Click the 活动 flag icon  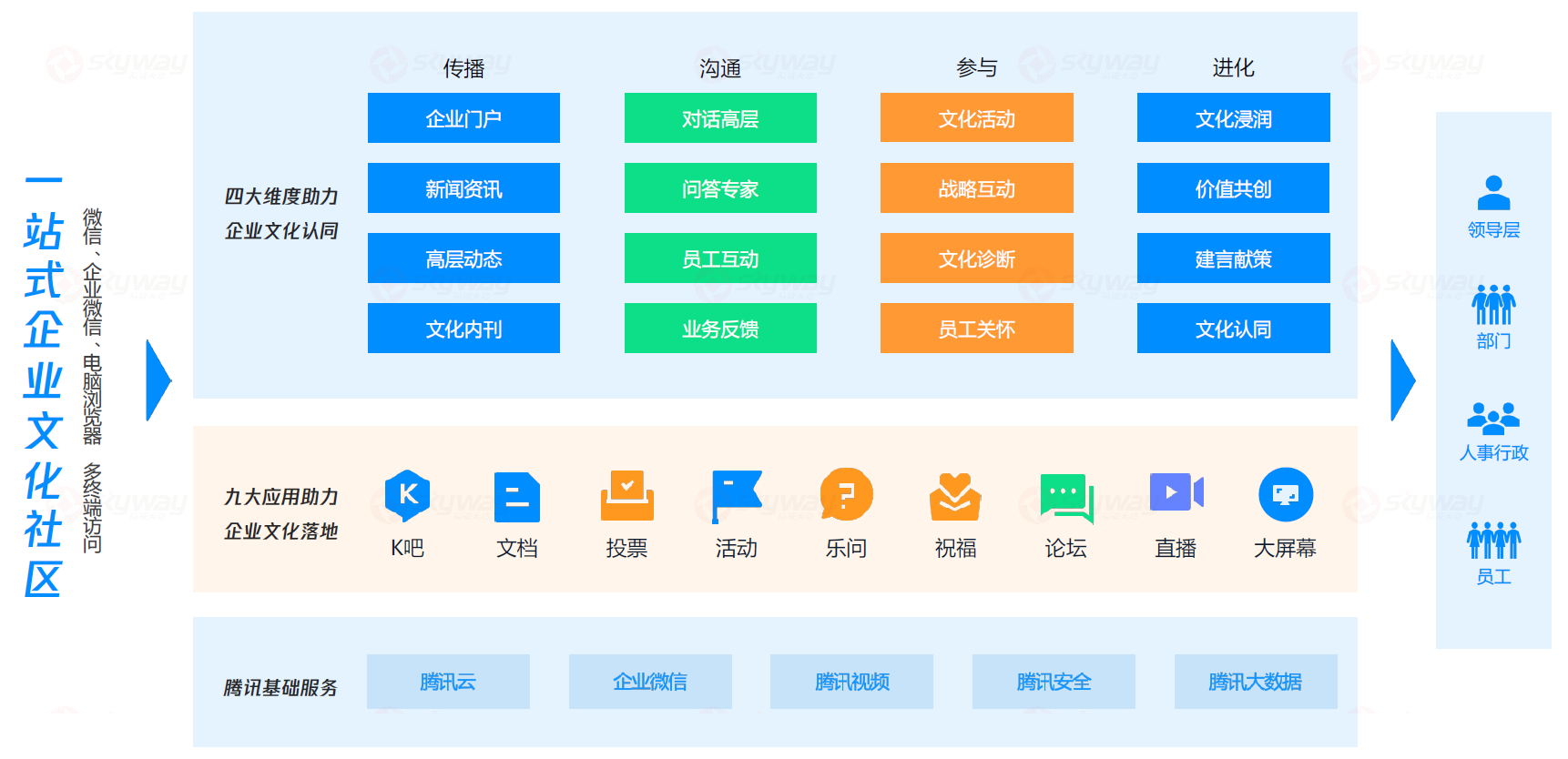(737, 497)
